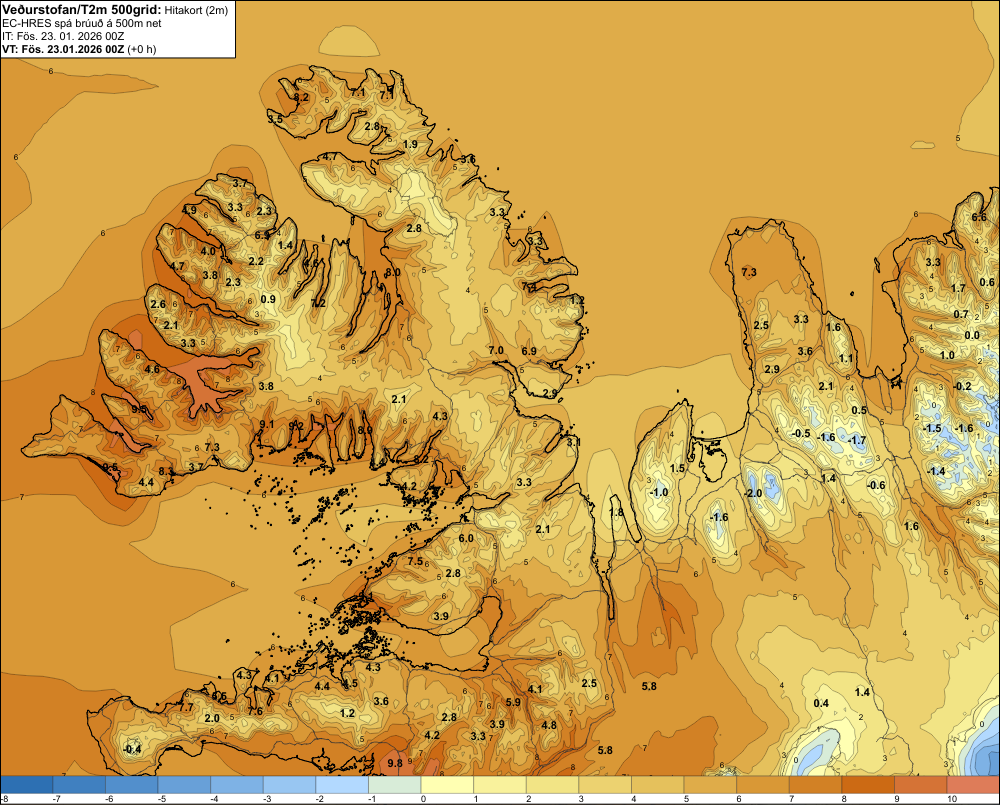Click the '5' legend scale label
1000x805 pixels.
coord(686,799)
